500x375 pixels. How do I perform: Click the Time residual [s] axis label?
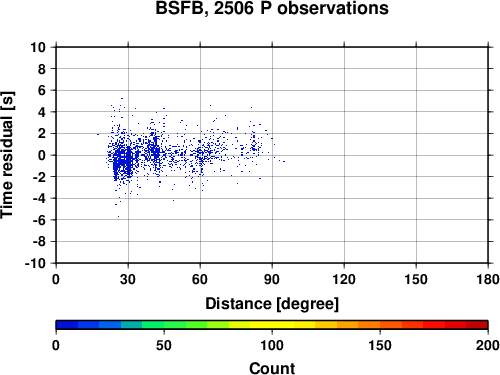click(x=7, y=155)
